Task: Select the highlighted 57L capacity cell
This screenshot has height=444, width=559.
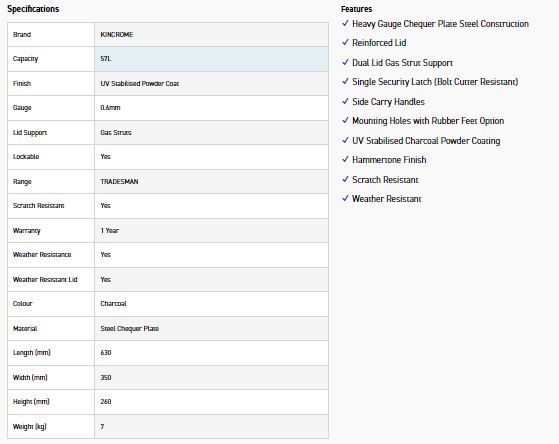Action: pyautogui.click(x=211, y=59)
